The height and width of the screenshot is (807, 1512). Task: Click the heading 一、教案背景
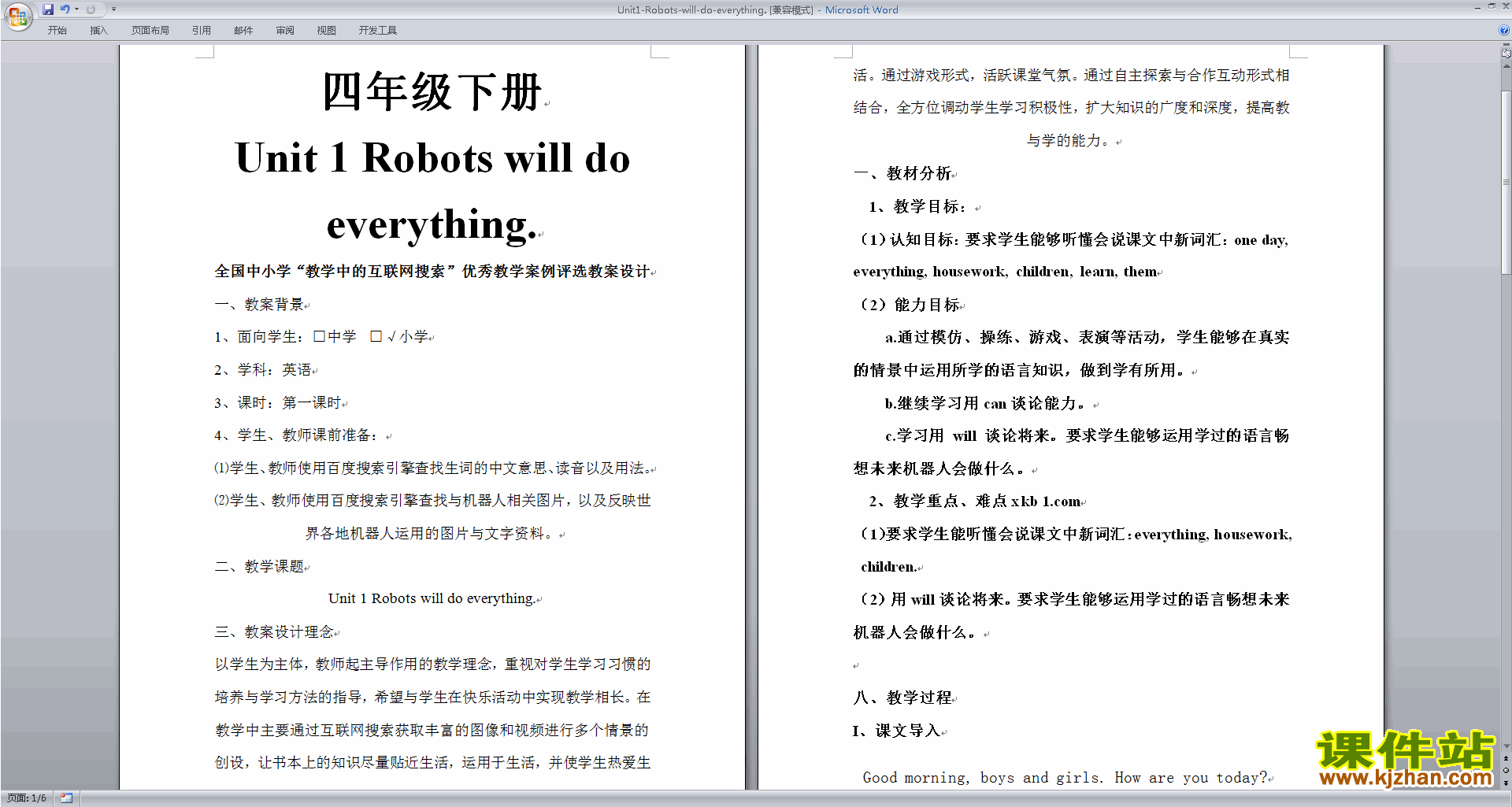[259, 304]
